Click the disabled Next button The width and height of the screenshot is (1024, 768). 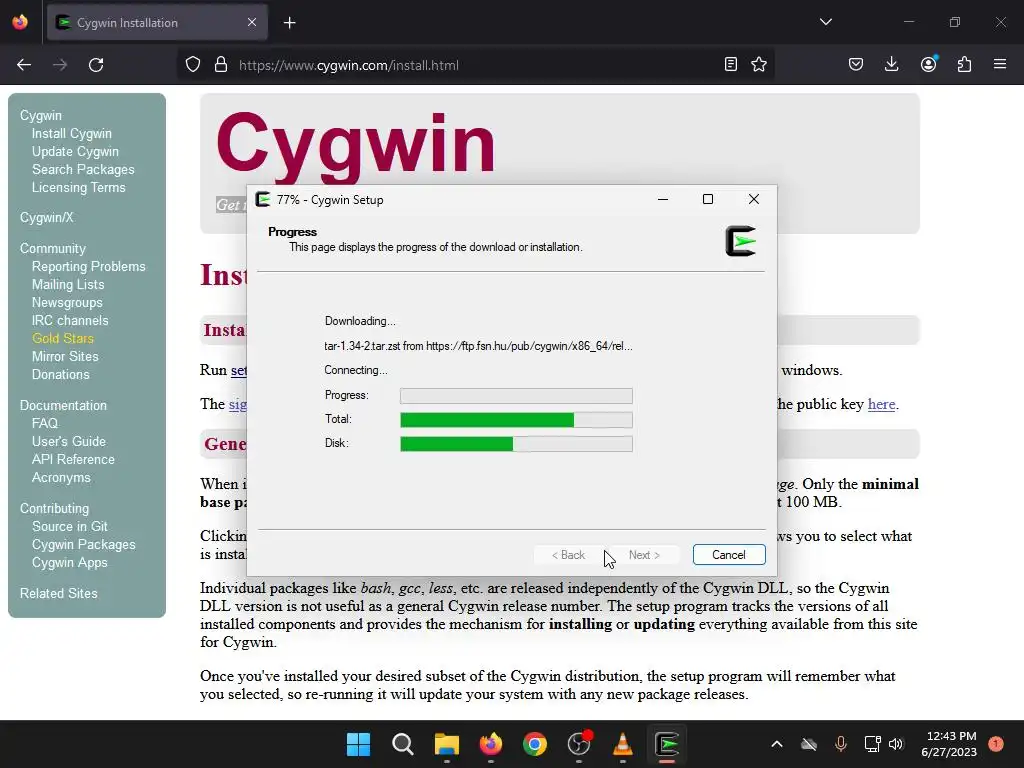pos(644,554)
